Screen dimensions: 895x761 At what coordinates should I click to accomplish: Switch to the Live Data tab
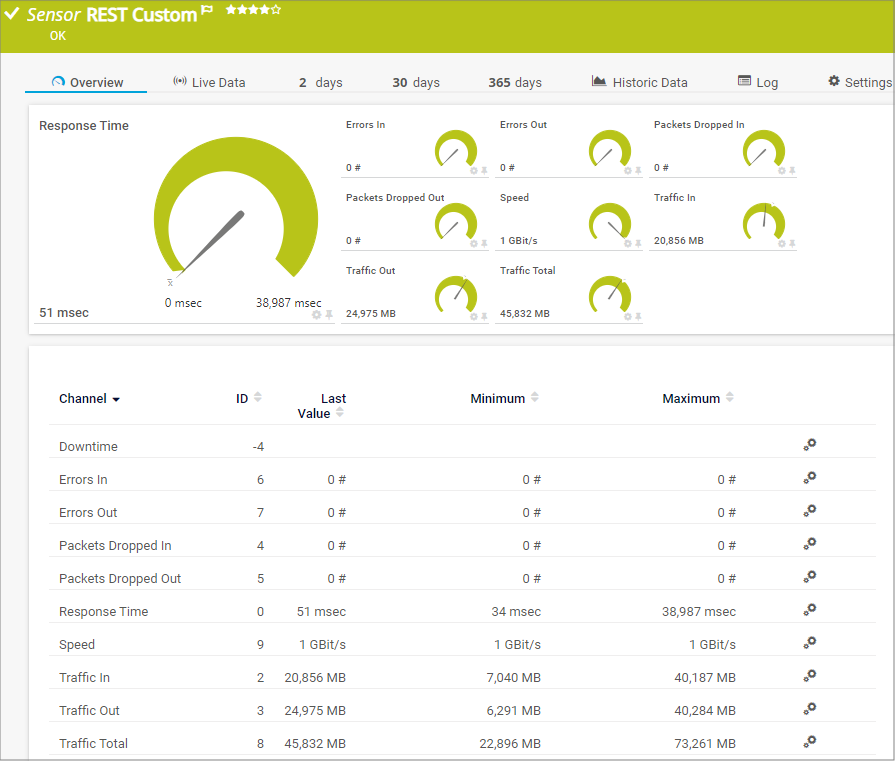(x=209, y=82)
